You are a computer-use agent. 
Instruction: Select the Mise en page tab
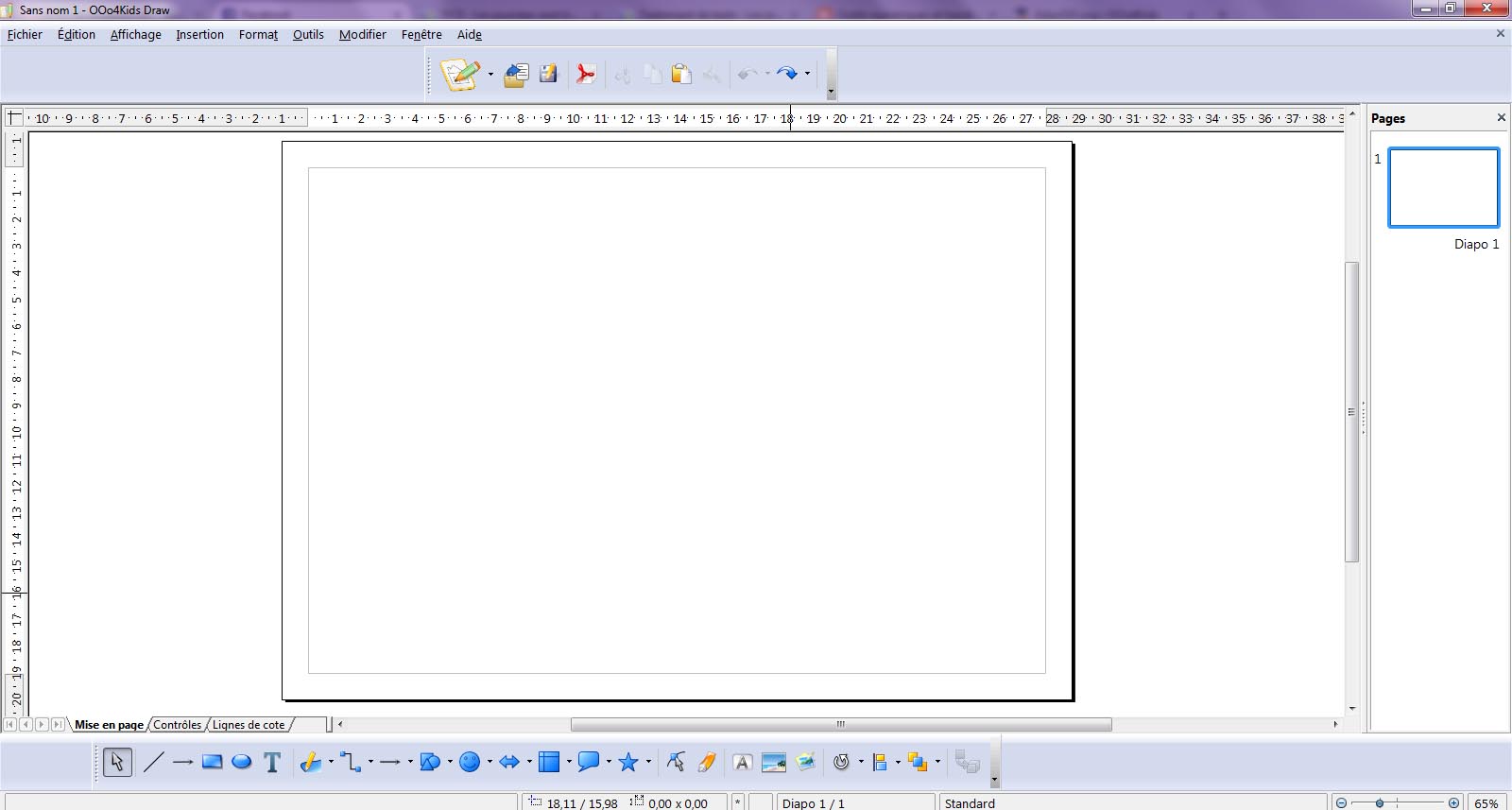pyautogui.click(x=109, y=725)
